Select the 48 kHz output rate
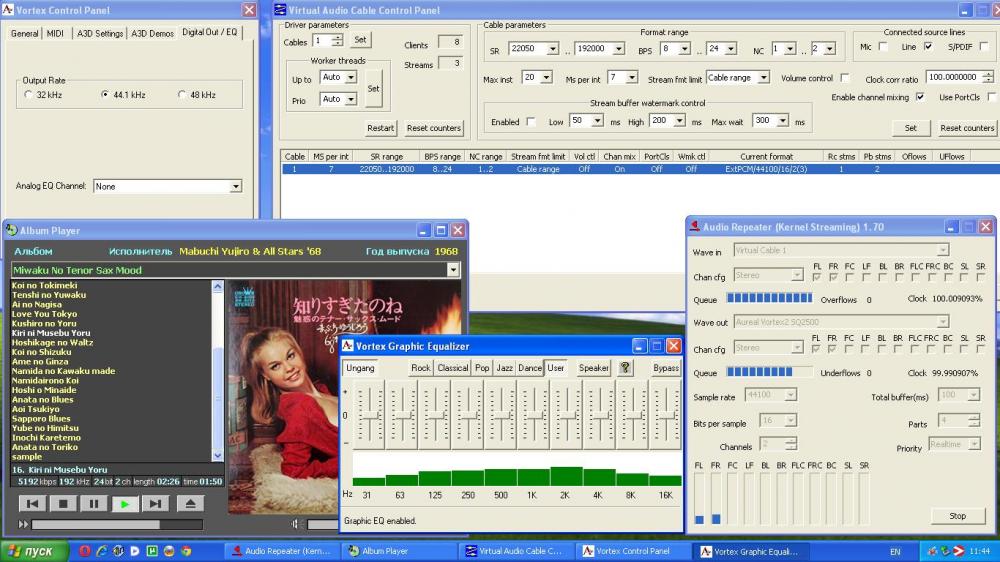 [x=182, y=95]
